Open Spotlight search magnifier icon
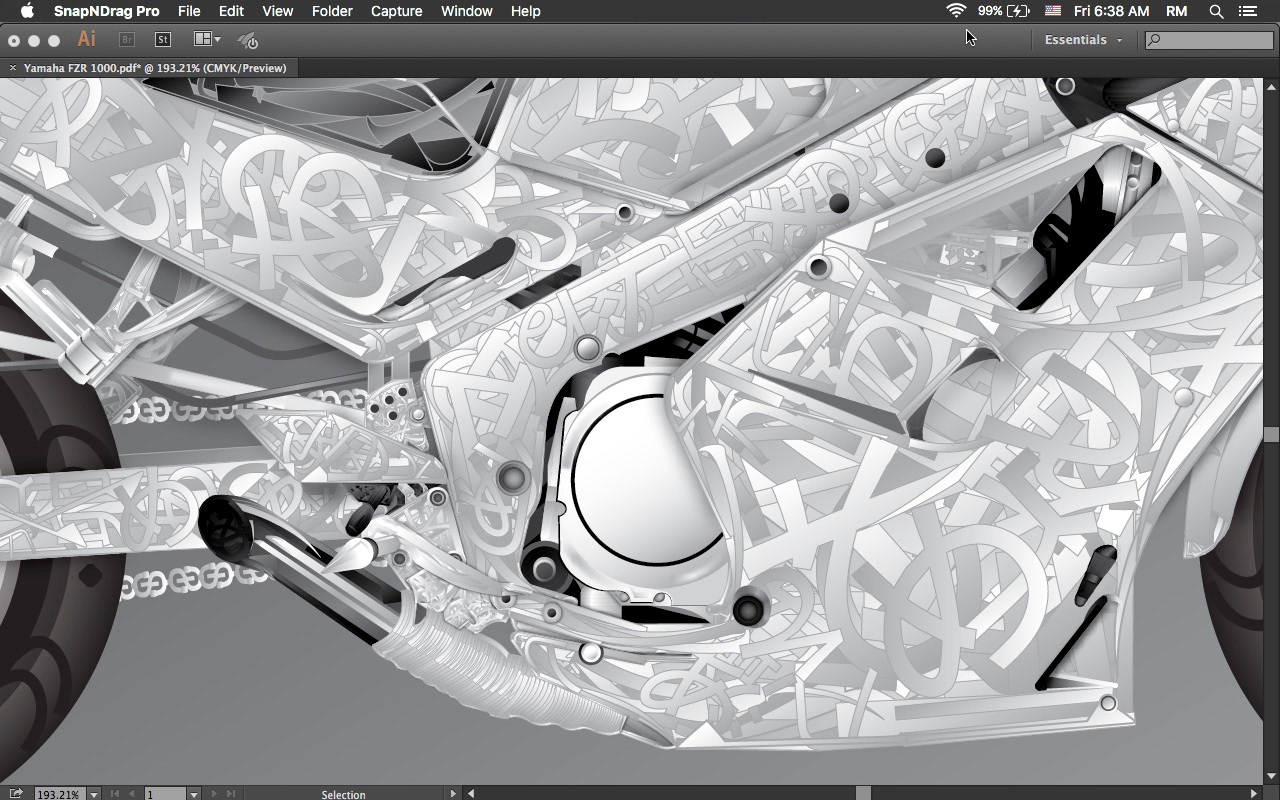1280x800 pixels. 1216,11
